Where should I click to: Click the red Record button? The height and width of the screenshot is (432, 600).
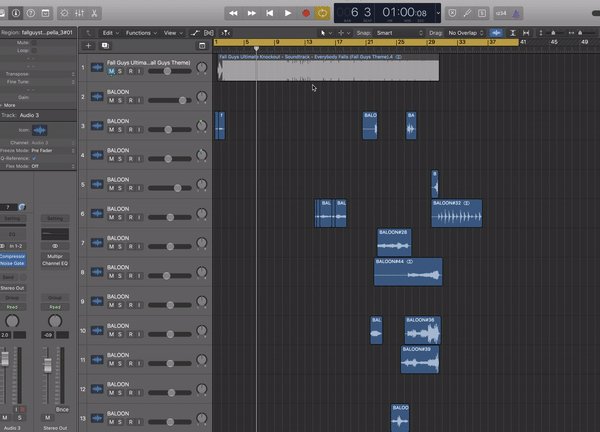[306, 13]
